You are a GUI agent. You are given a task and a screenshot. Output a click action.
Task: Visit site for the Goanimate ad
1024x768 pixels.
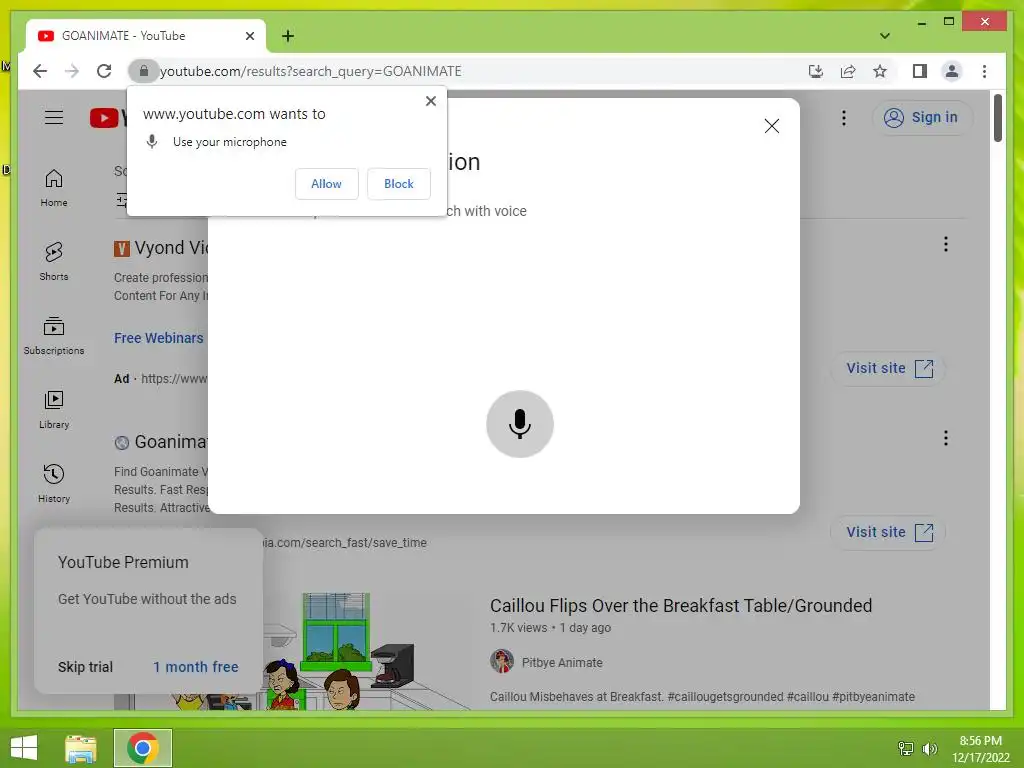(889, 532)
